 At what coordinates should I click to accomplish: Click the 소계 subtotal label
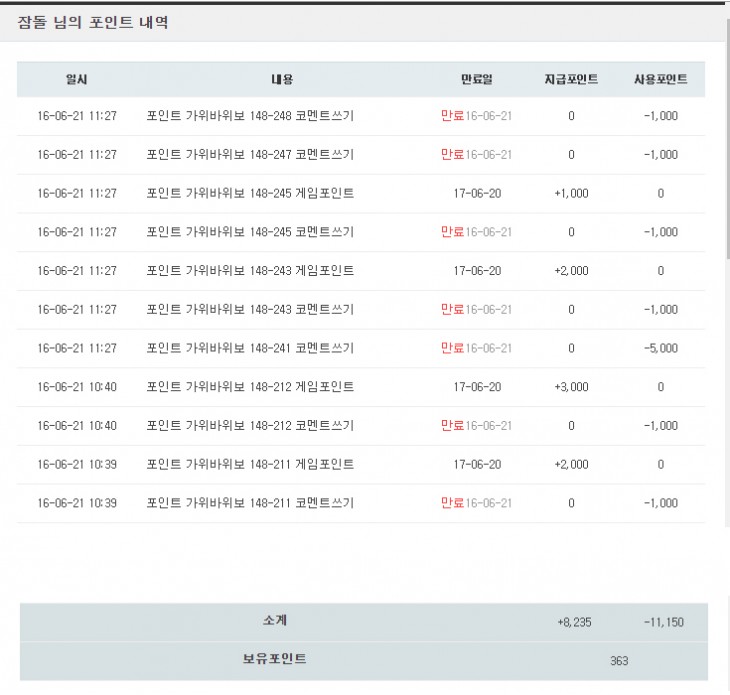coord(274,621)
